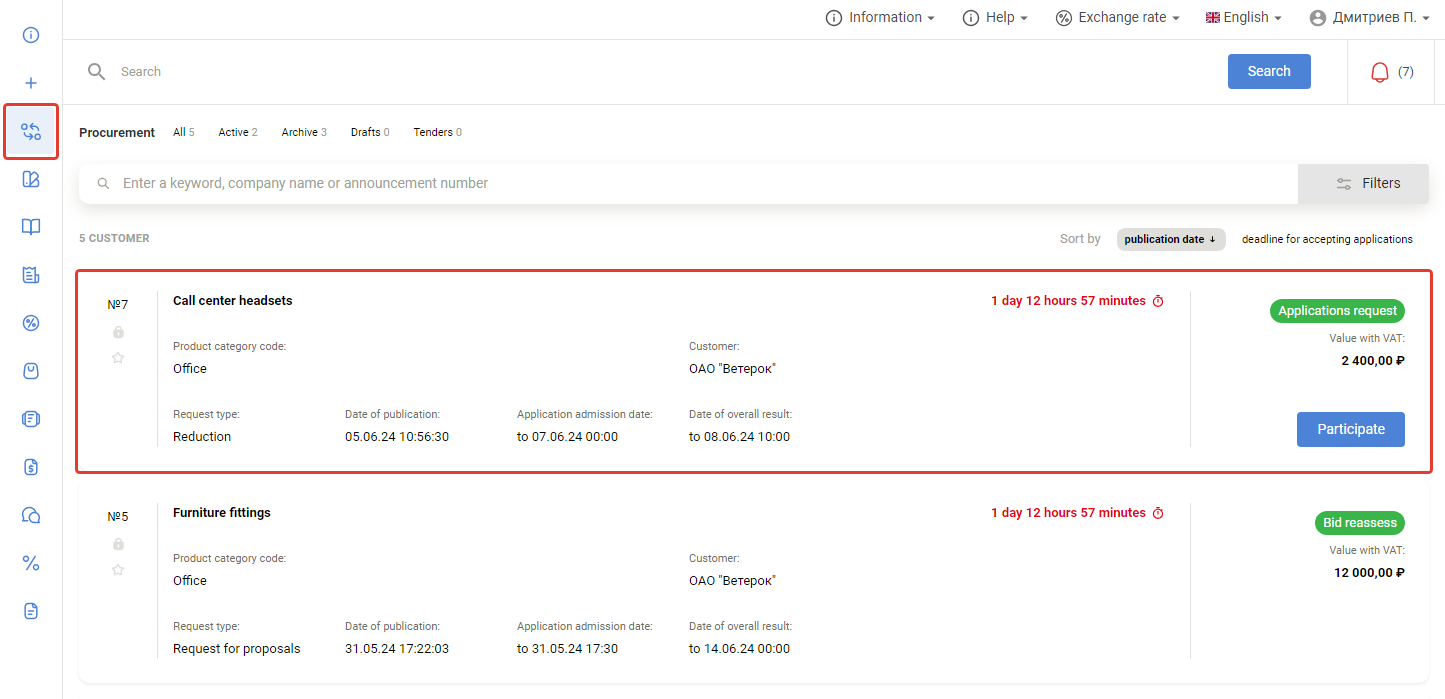Image resolution: width=1445 pixels, height=699 pixels.
Task: Open the Exchange rate dropdown
Action: click(x=1118, y=18)
